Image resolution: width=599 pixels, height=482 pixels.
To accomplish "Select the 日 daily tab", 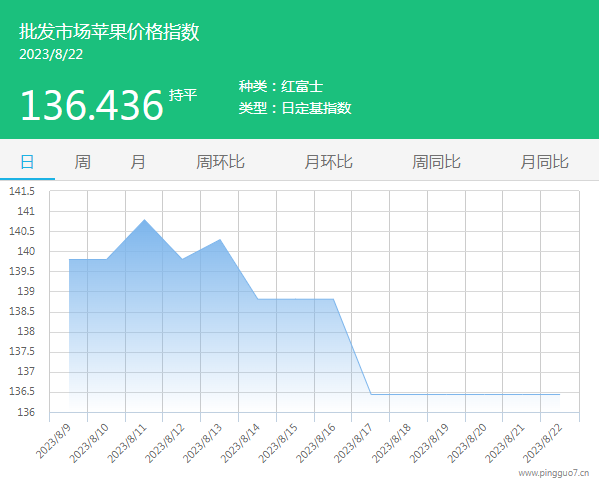I will 27,162.
